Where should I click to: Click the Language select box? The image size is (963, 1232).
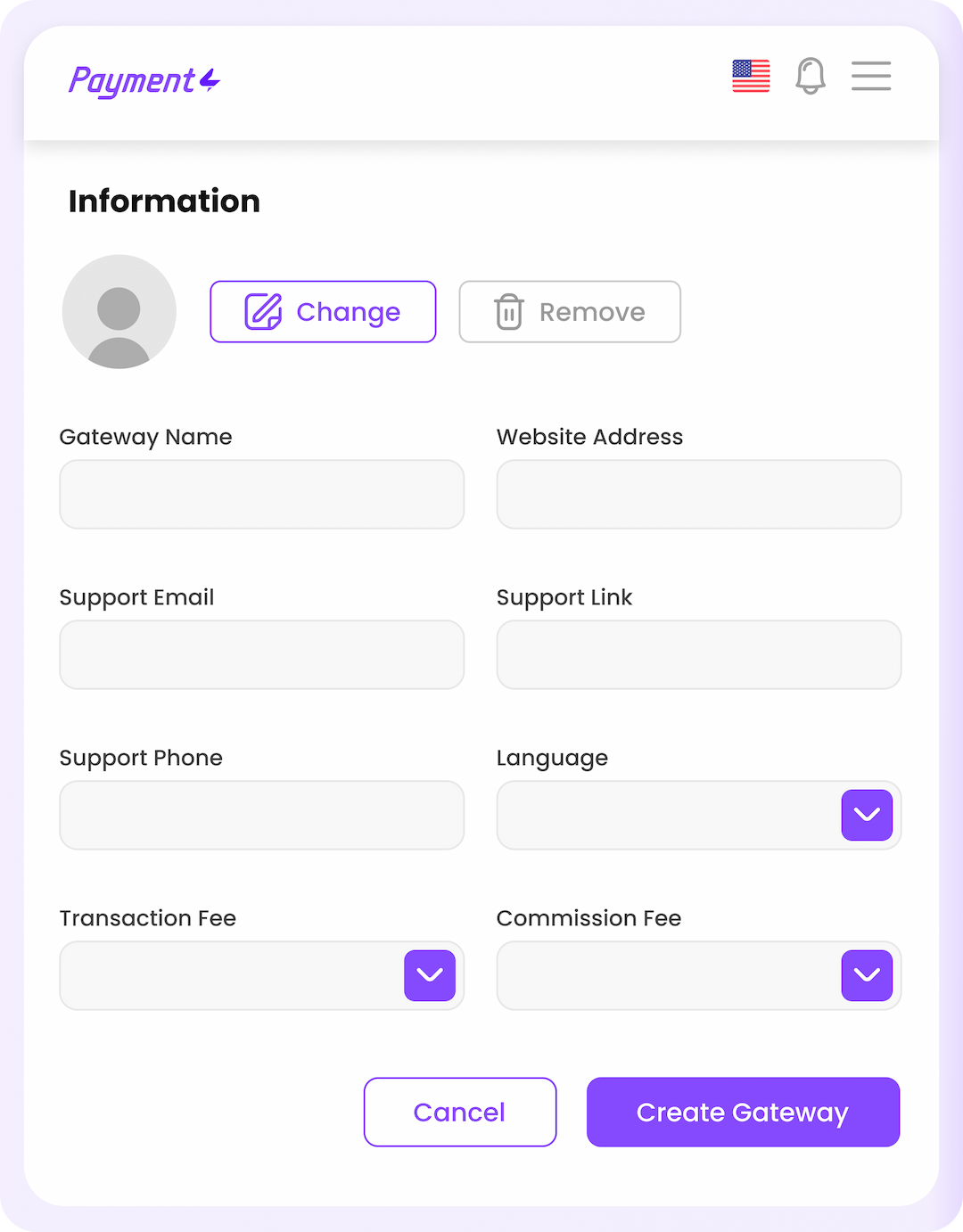click(699, 815)
